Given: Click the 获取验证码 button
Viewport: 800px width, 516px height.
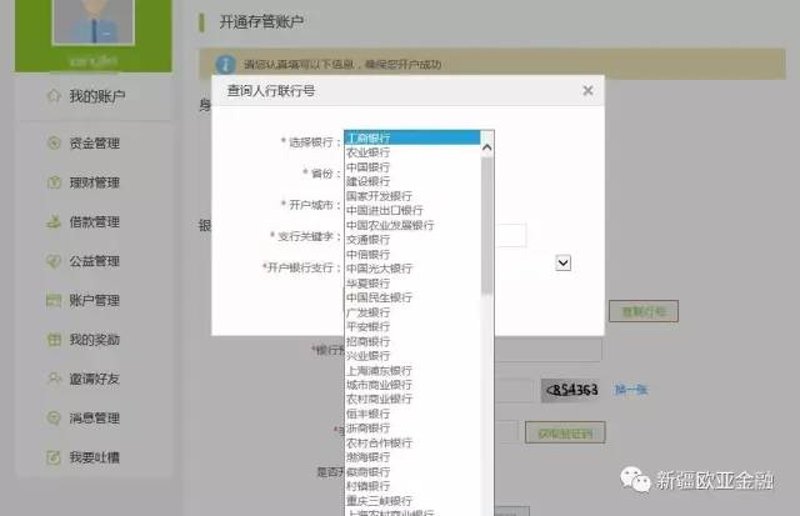Looking at the screenshot, I should pos(565,433).
